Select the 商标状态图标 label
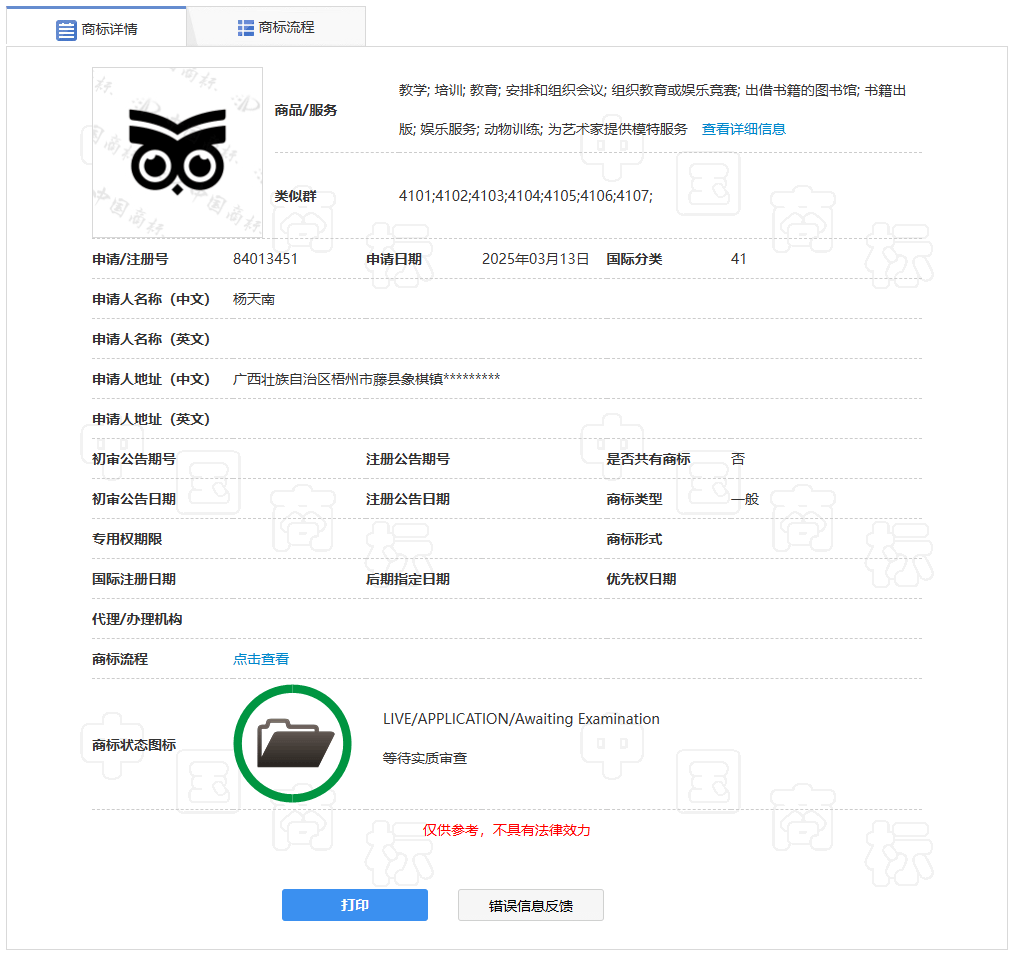Screen dimensions: 1014x954 [134, 745]
